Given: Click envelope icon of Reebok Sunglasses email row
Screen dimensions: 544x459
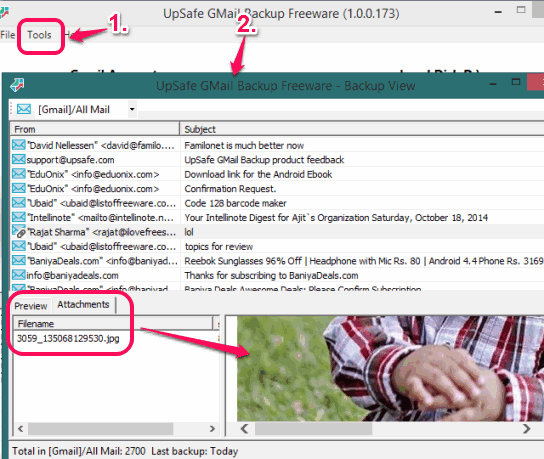Looking at the screenshot, I should pos(19,261).
